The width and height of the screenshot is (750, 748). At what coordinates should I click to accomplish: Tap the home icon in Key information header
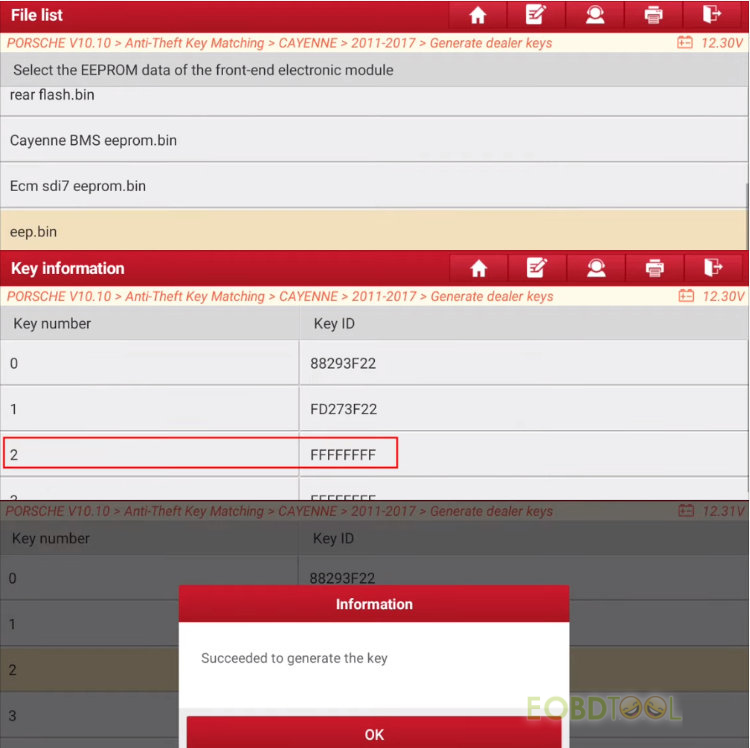click(x=478, y=268)
